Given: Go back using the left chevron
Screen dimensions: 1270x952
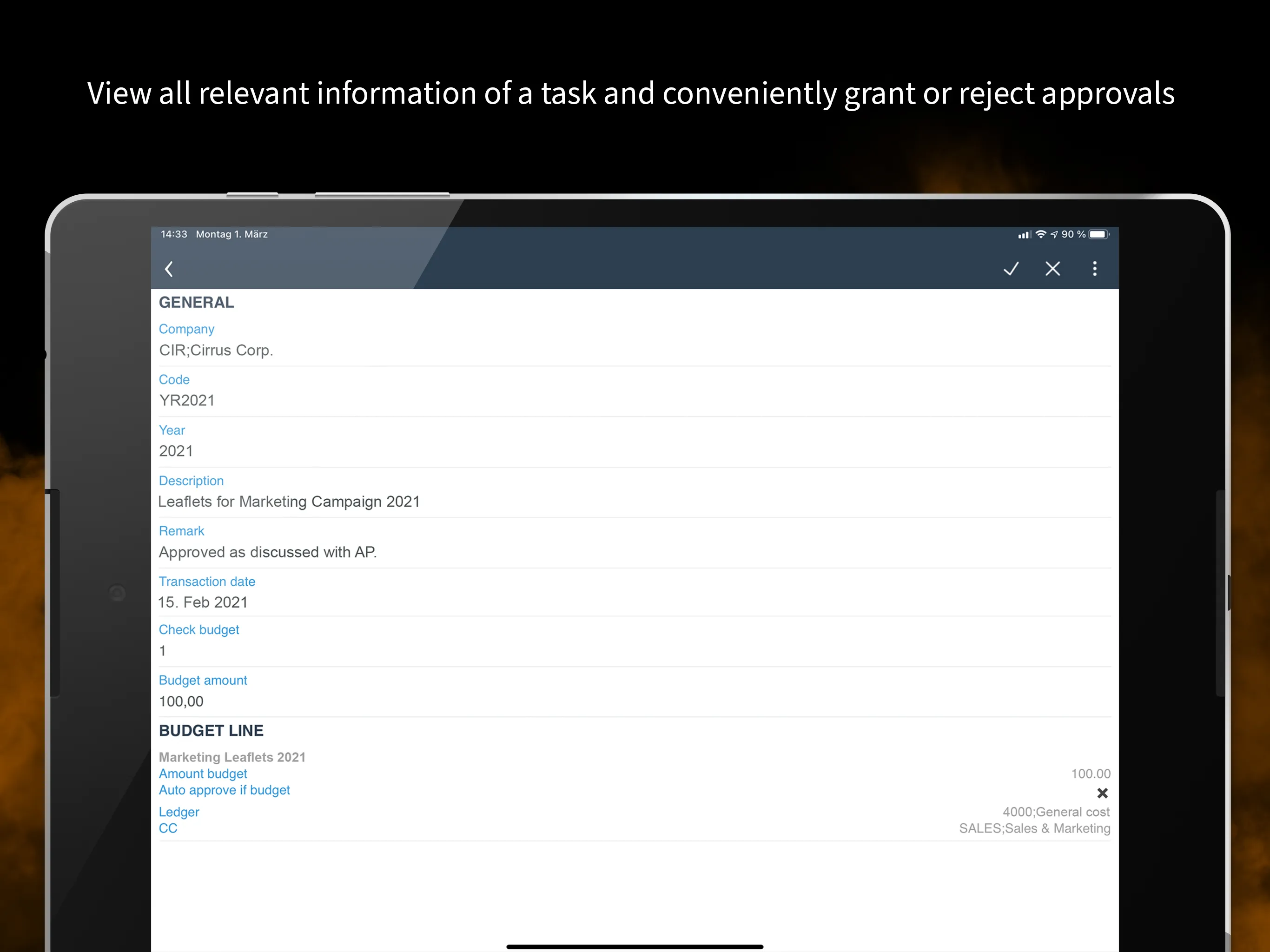Looking at the screenshot, I should [x=169, y=269].
